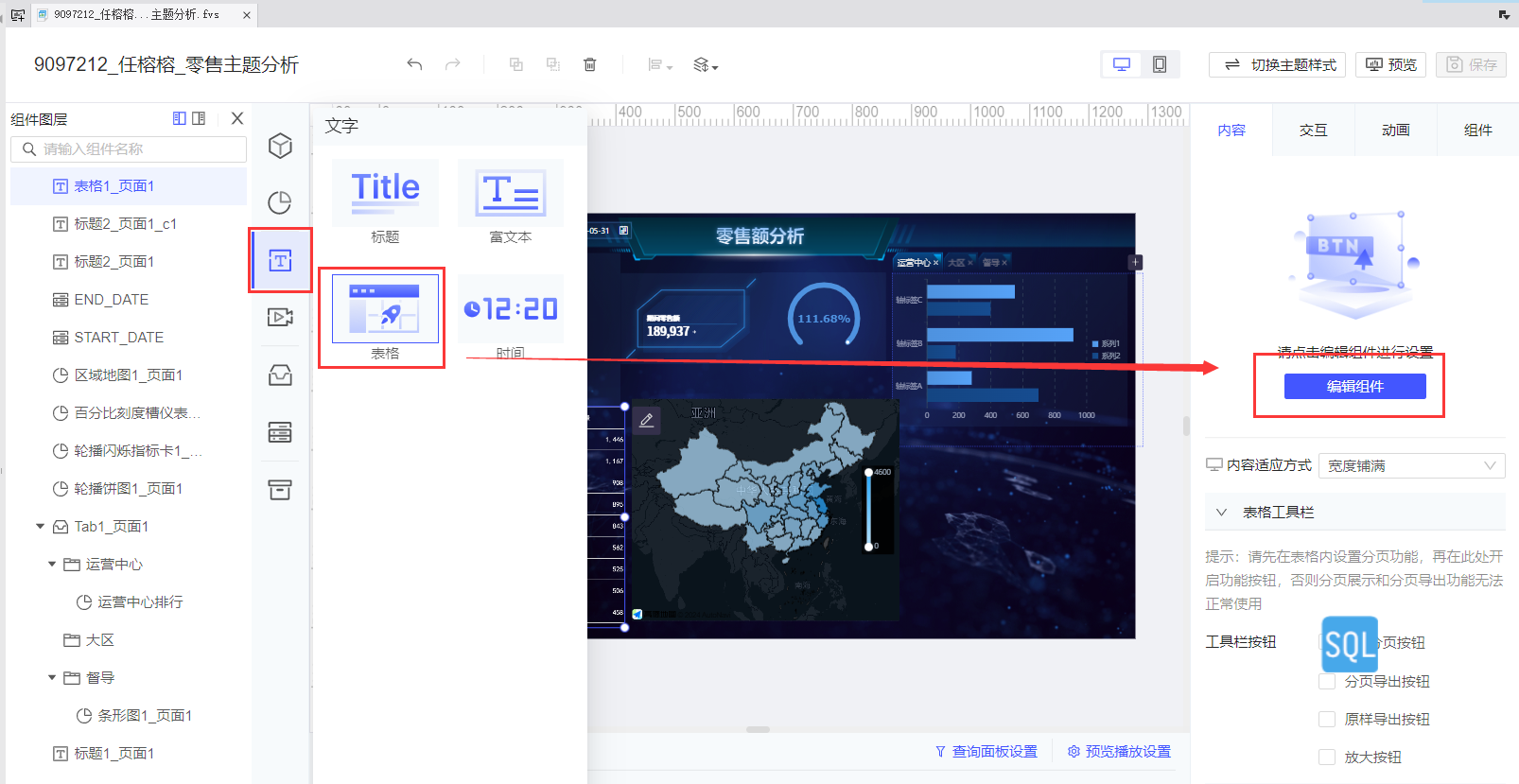
Task: Enable 原样导出按钮 checkbox
Action: (1327, 719)
